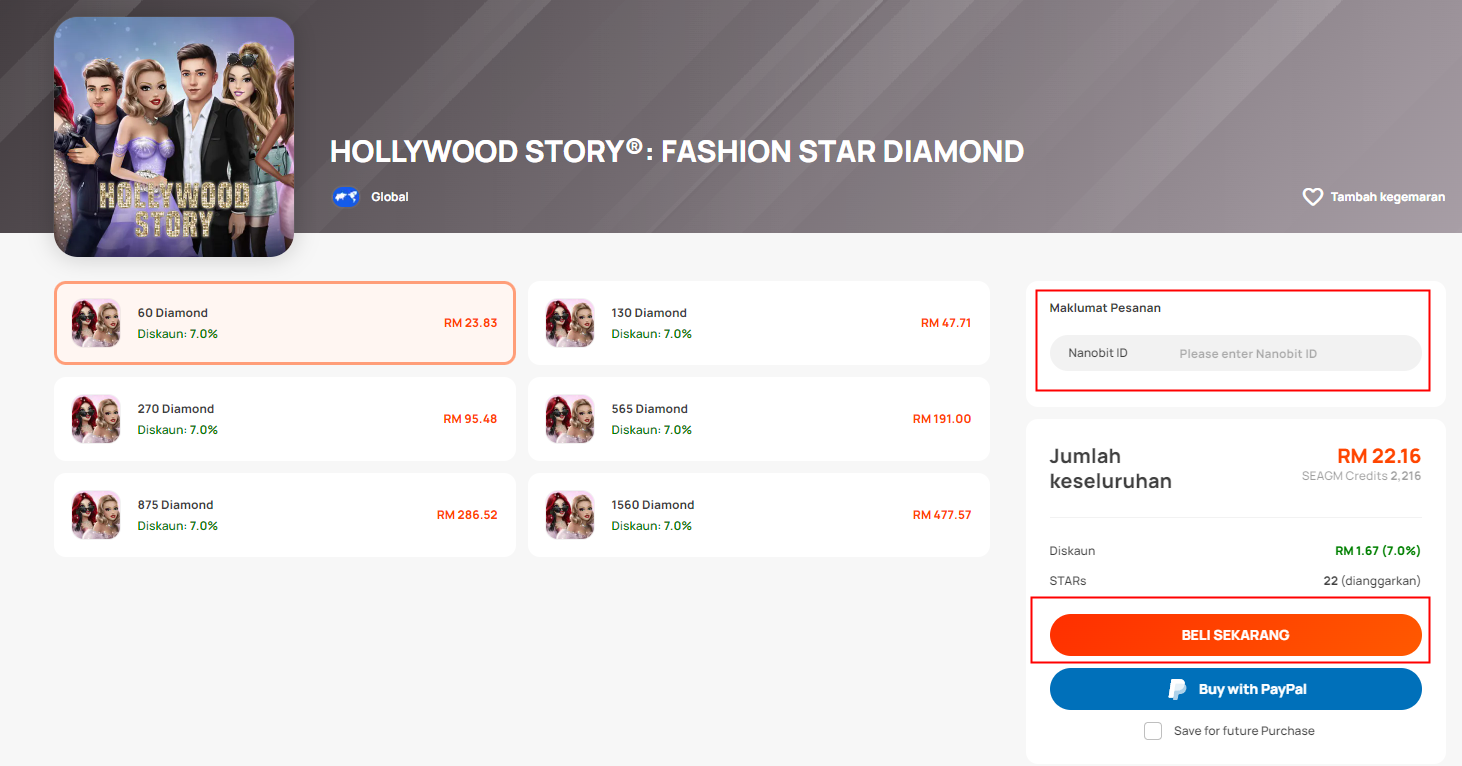
Task: Click the RM 191.00 price
Action: pyautogui.click(x=942, y=419)
